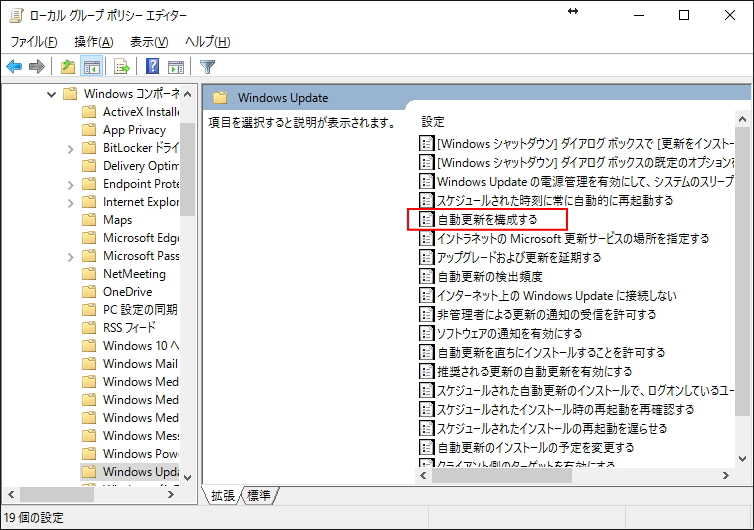Click folder icon next to PC 設定の同期
Viewport: 754px width, 530px height.
point(89,309)
